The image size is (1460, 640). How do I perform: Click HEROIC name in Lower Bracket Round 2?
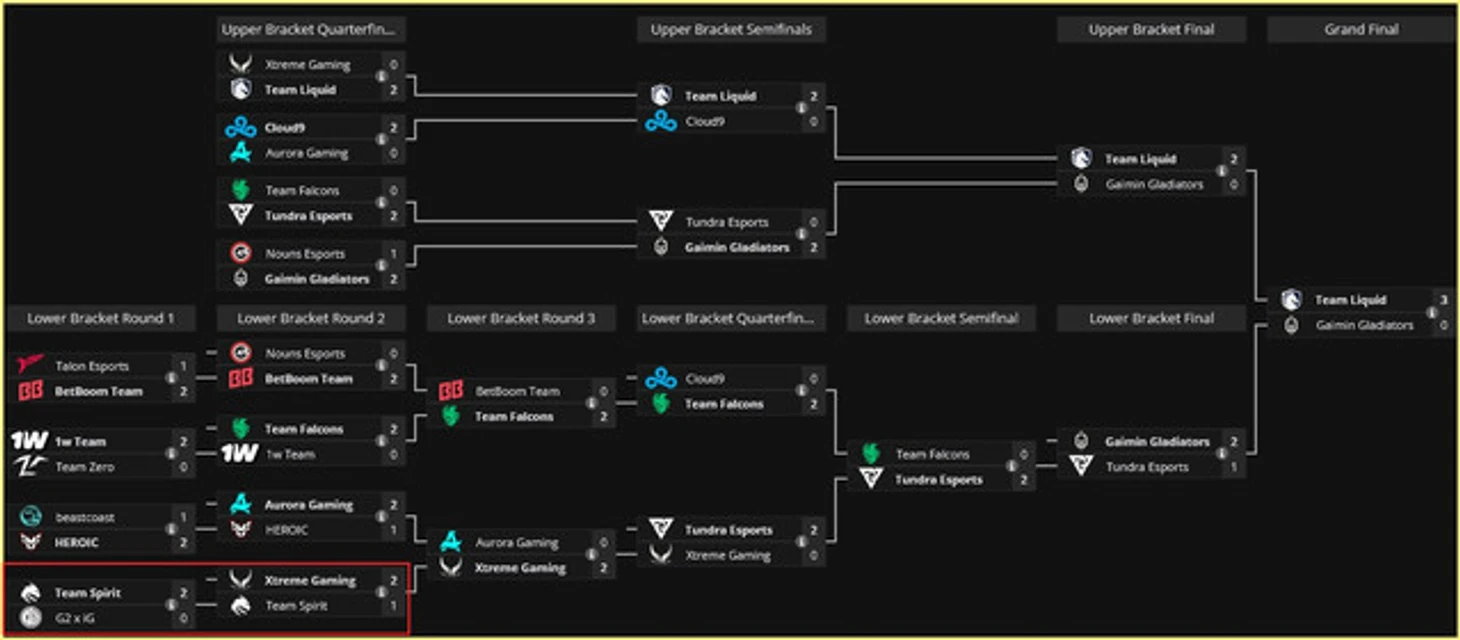286,530
